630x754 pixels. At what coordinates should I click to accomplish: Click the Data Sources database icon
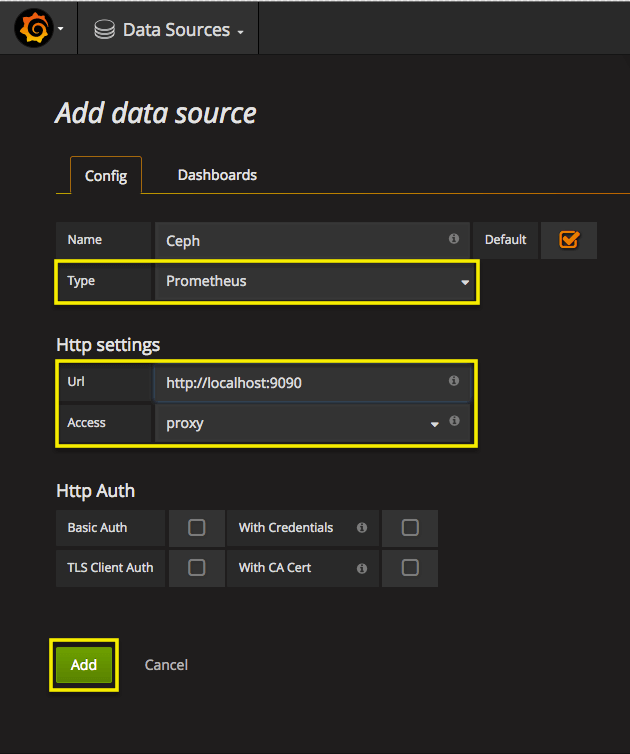pos(104,30)
